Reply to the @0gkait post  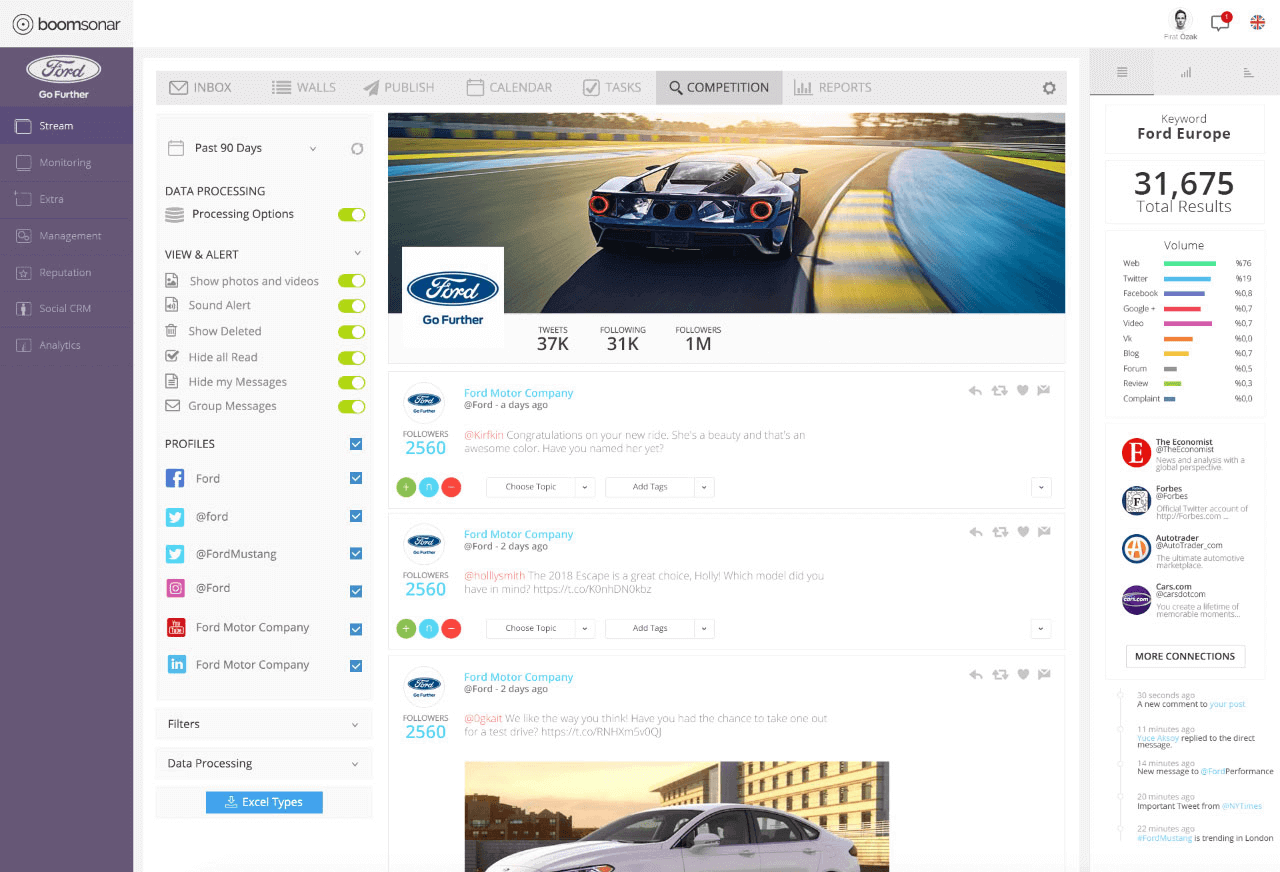(975, 675)
